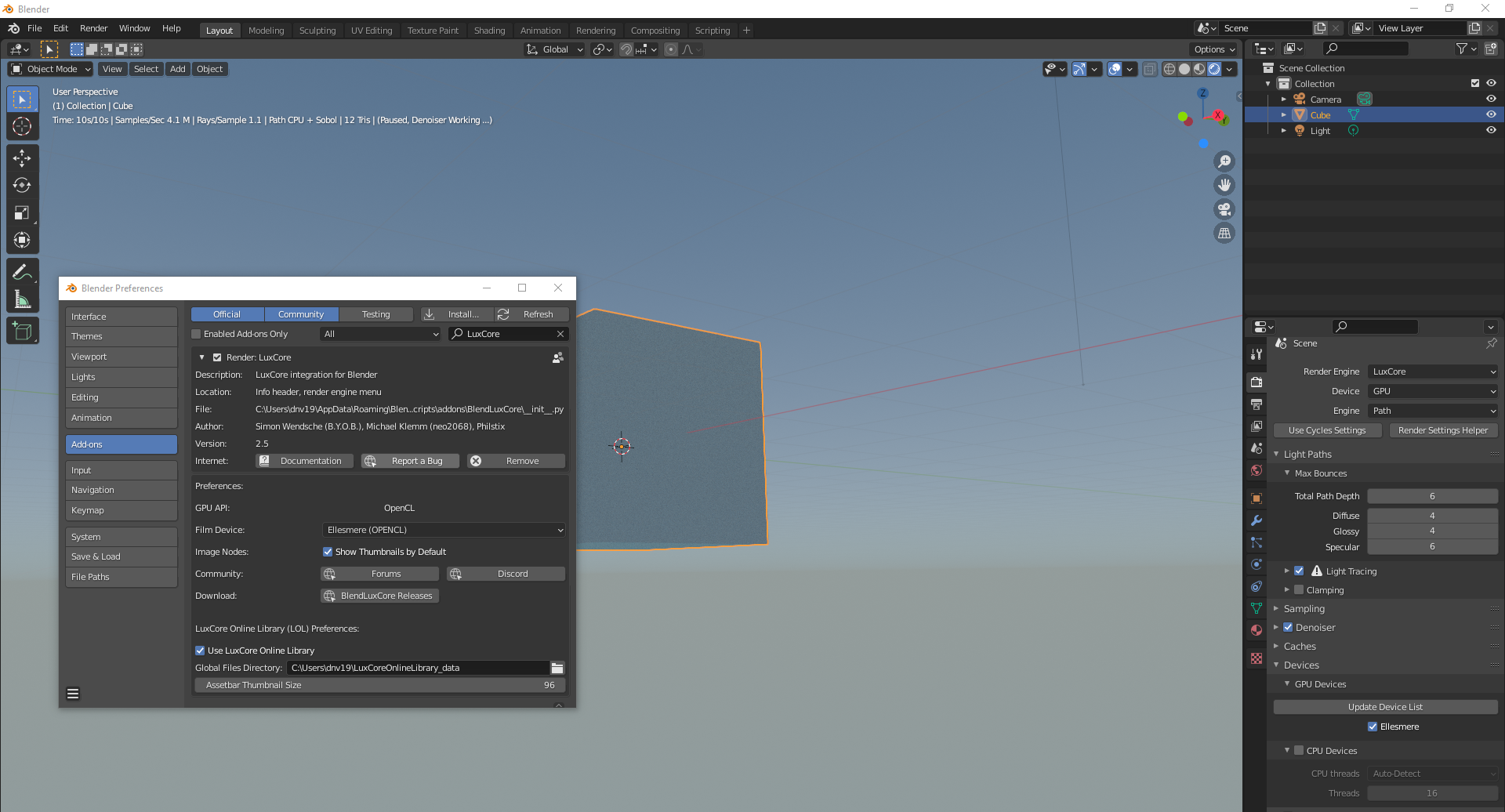This screenshot has height=812, width=1505.
Task: Click the folder icon for Global Files Directory
Action: pos(557,668)
